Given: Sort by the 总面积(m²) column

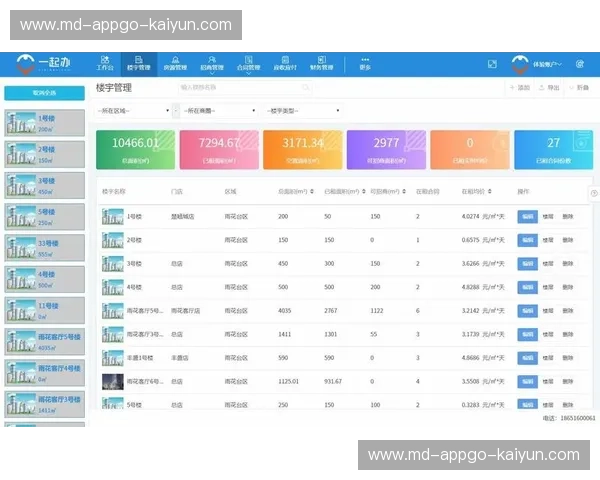Looking at the screenshot, I should (312, 191).
